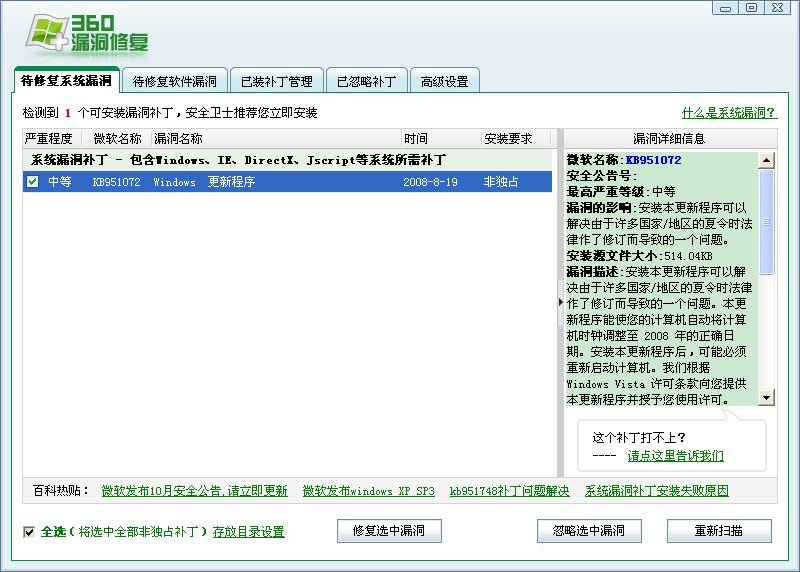Open the 什么是系统漏洞? link
800x572 pixels.
tap(729, 113)
